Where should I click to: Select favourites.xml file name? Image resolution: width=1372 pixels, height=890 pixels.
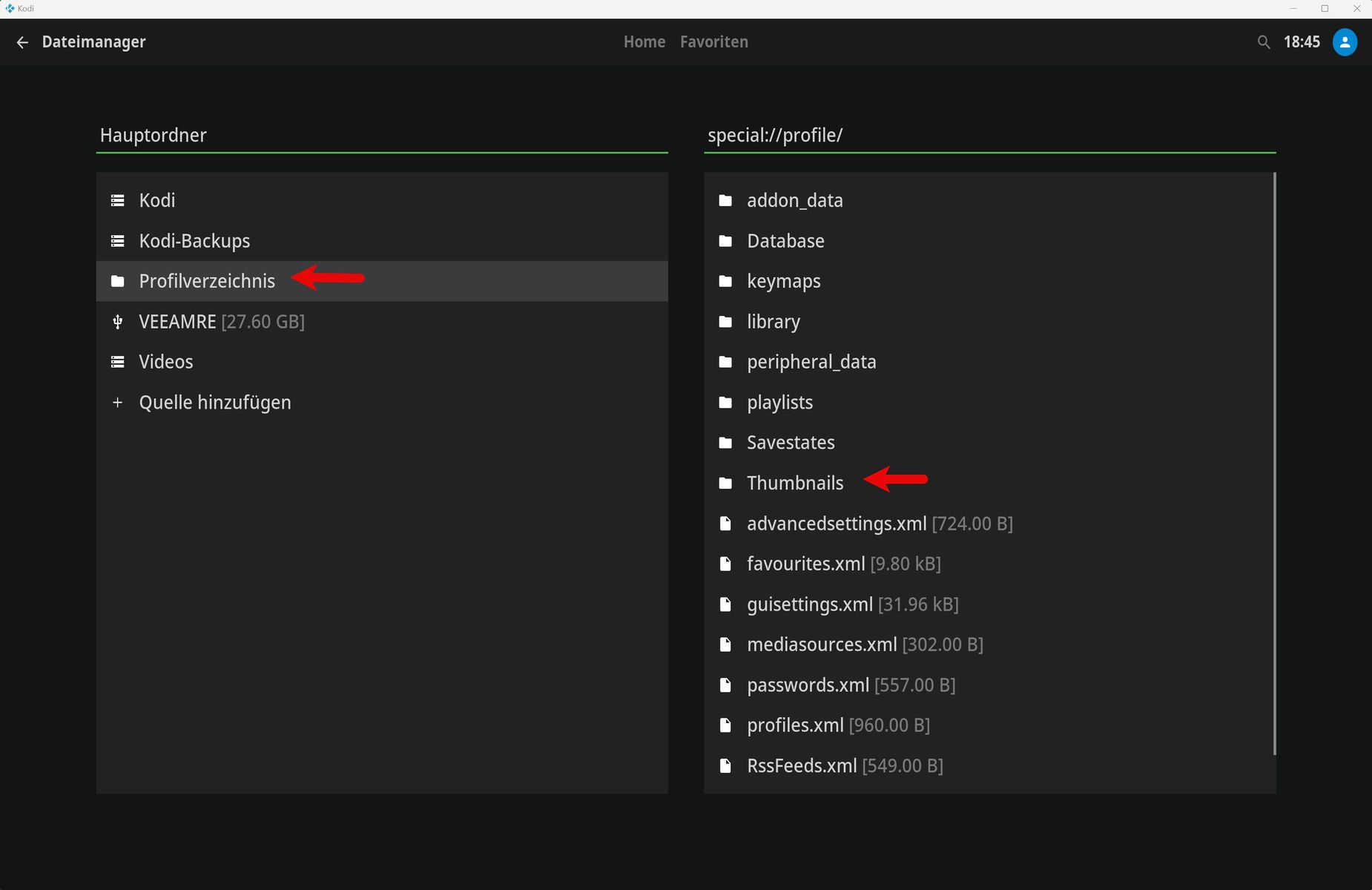click(x=805, y=564)
